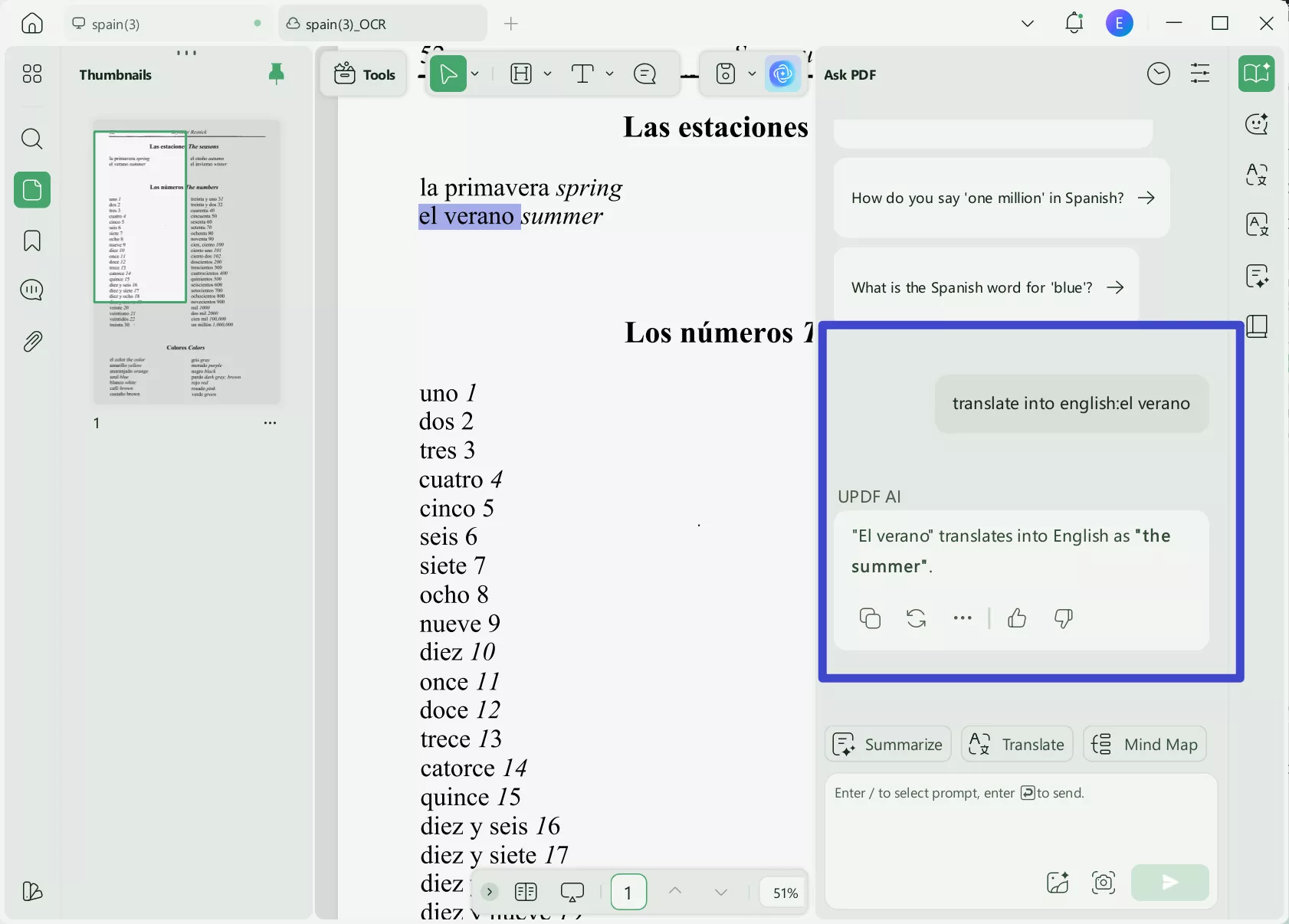The image size is (1289, 924).
Task: Pin the Thumbnails panel
Action: click(x=277, y=74)
